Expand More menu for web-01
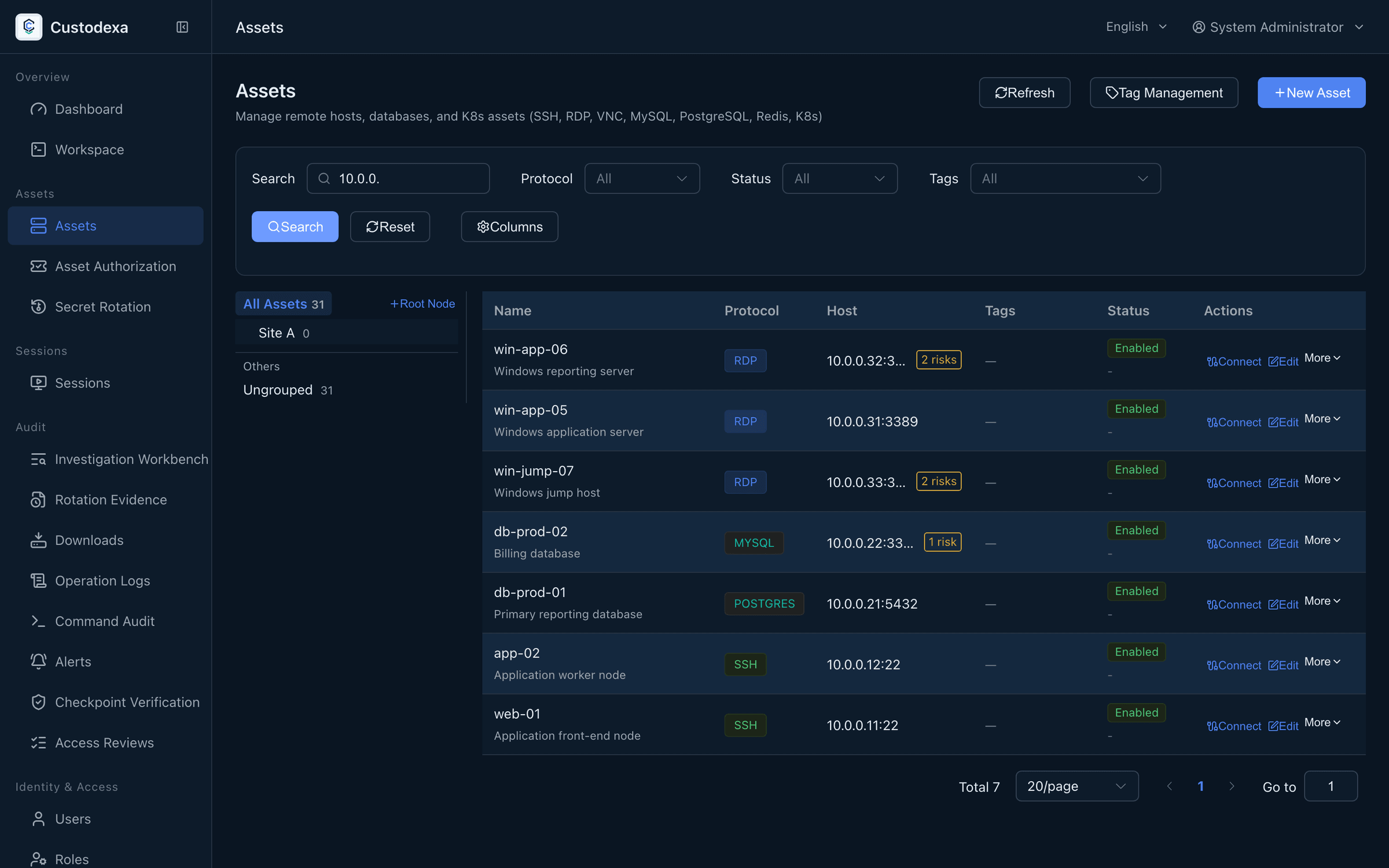 [x=1322, y=723]
